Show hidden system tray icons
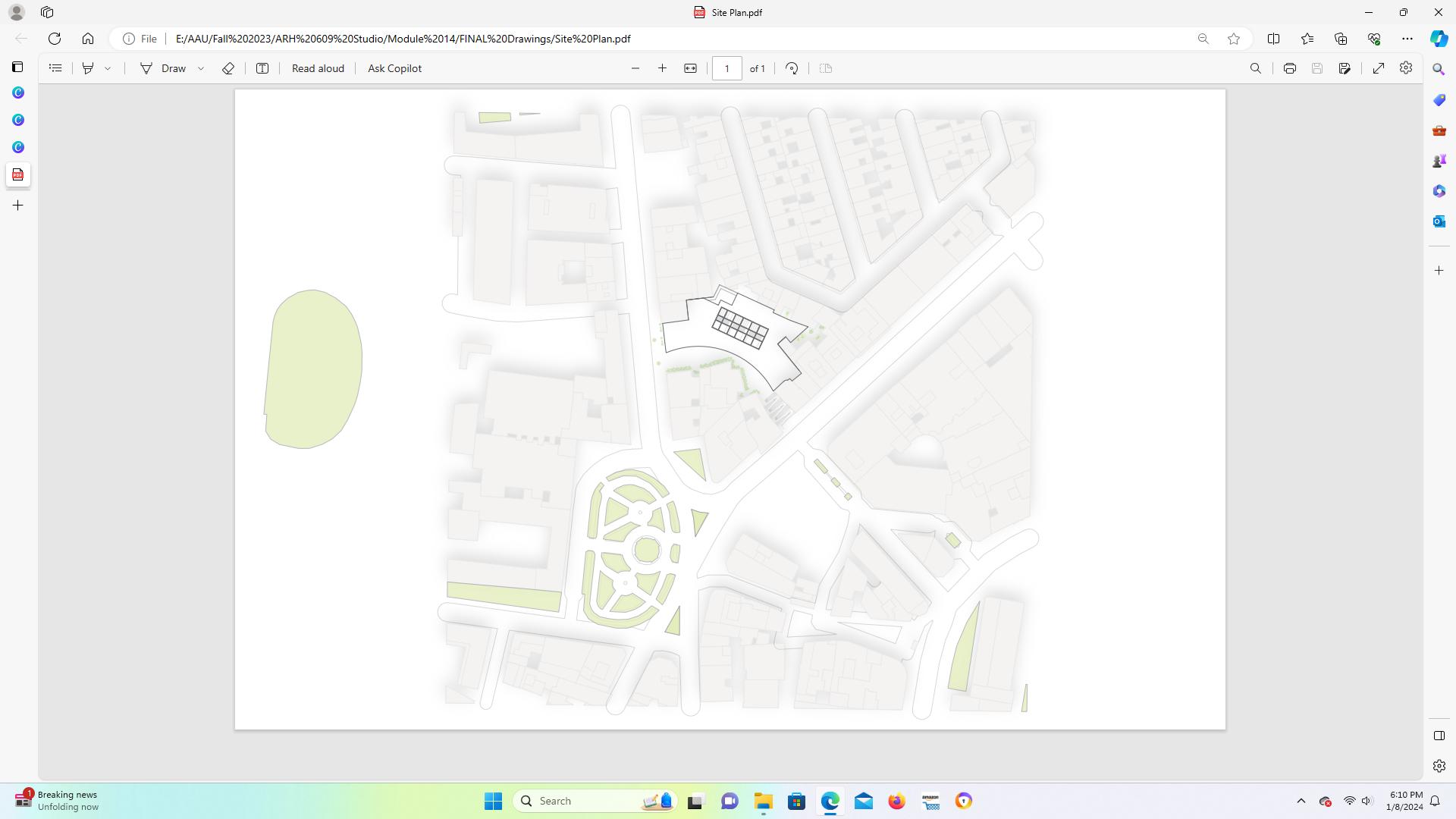 (1301, 801)
